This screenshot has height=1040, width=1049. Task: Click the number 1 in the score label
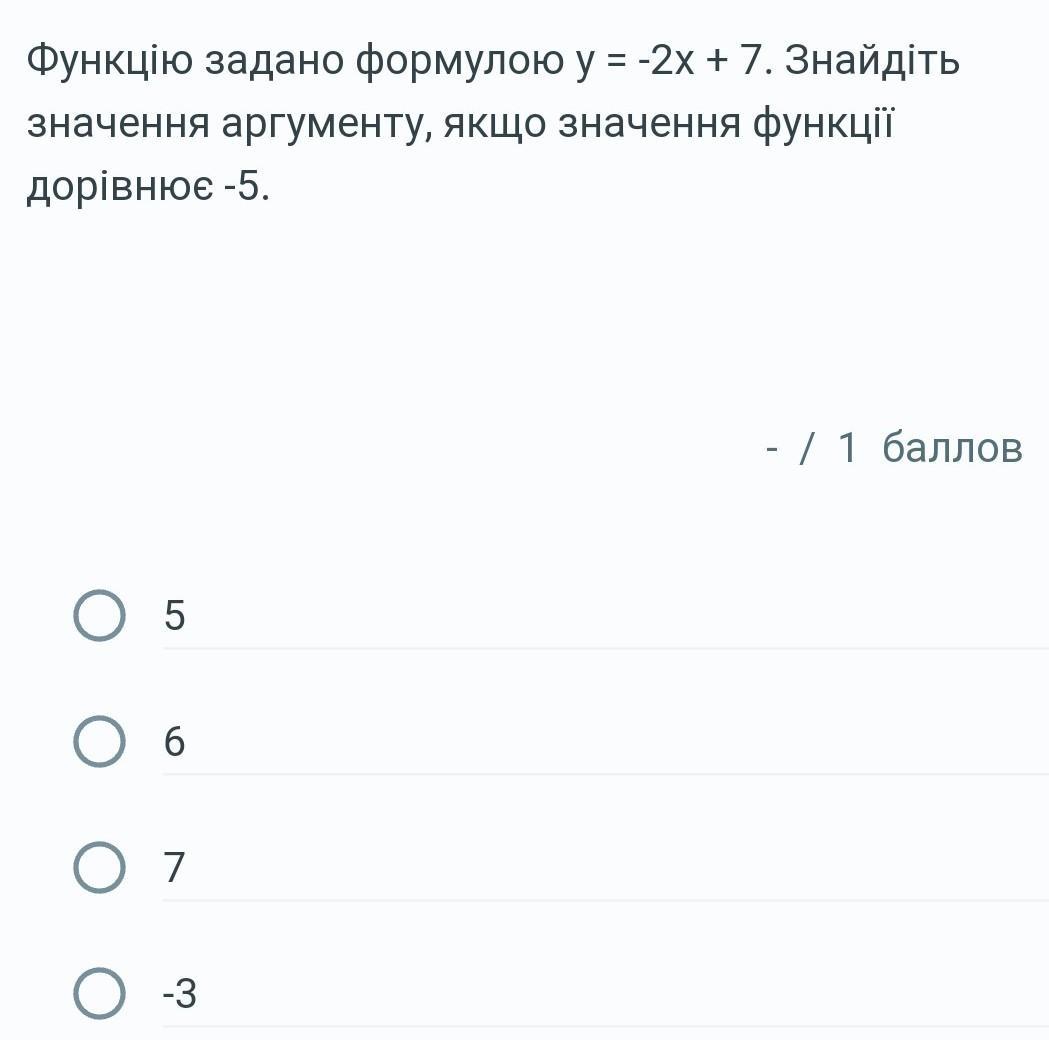pyautogui.click(x=847, y=448)
